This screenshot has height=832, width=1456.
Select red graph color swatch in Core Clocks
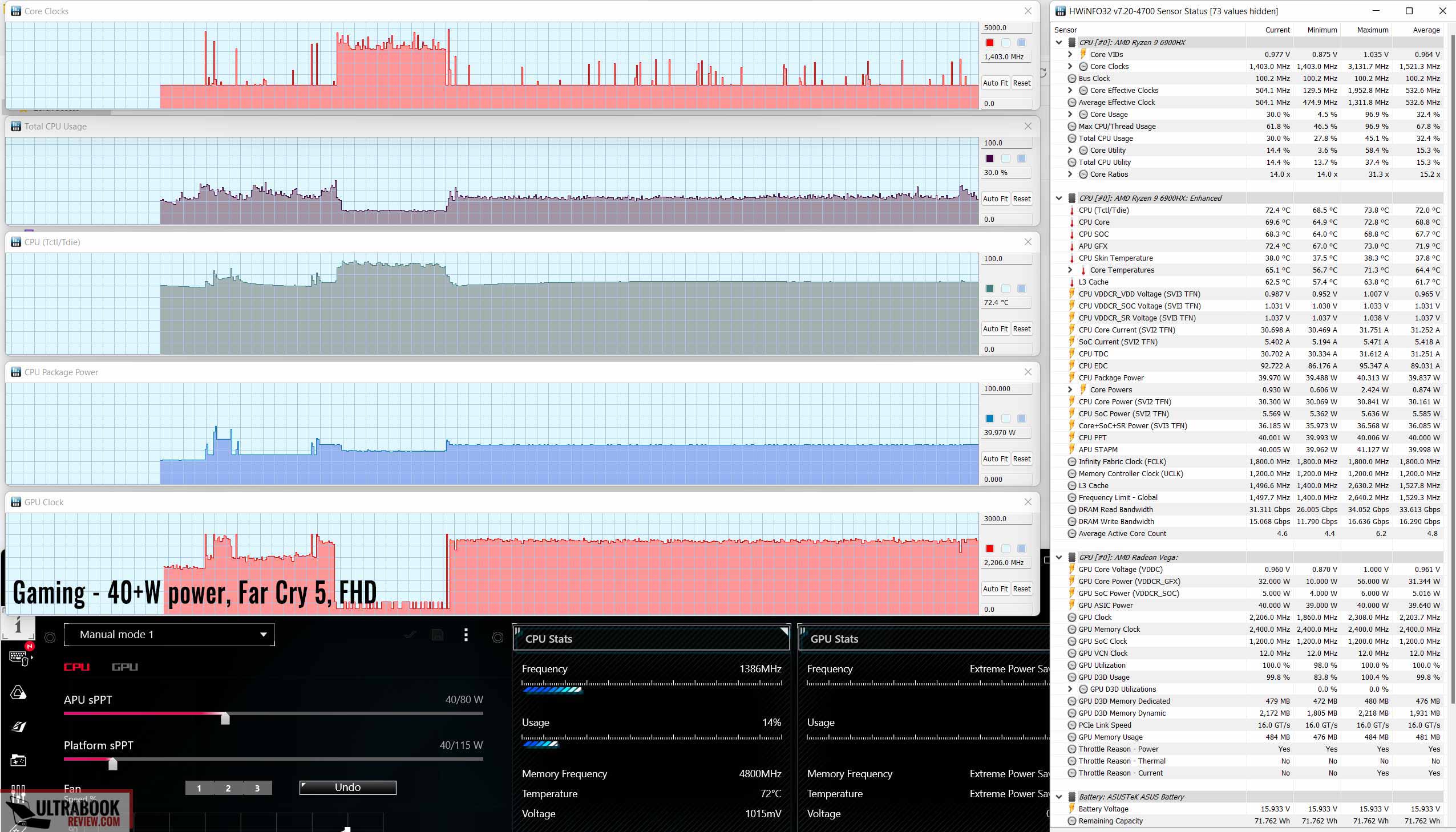989,43
